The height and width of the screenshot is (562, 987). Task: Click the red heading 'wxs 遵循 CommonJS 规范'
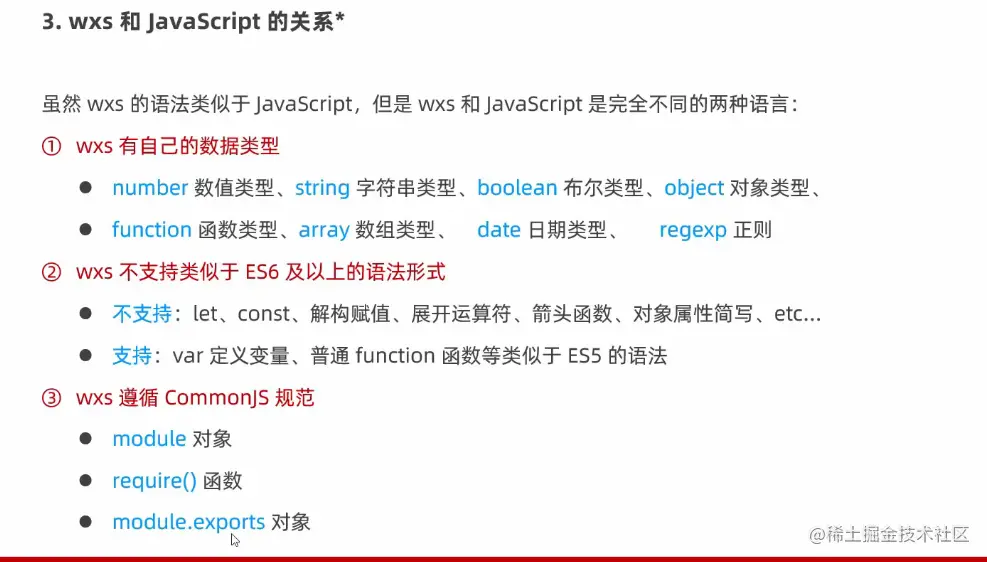click(195, 398)
